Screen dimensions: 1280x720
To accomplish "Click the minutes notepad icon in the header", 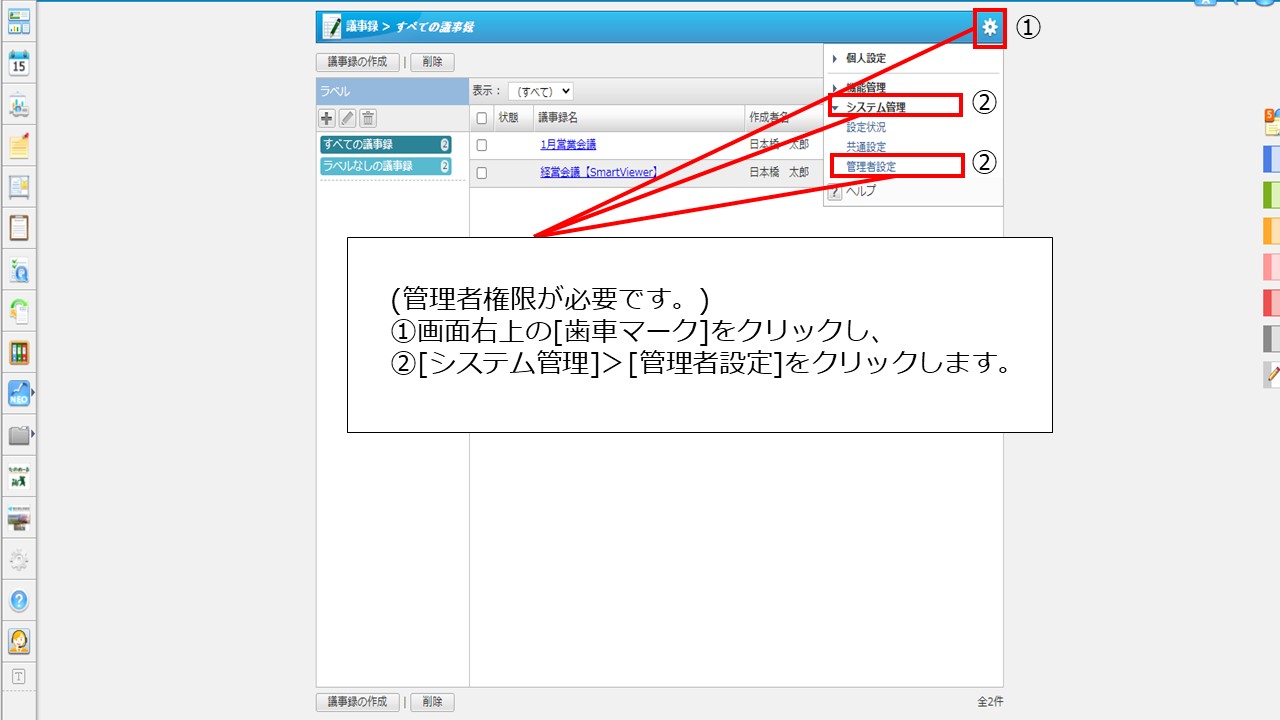I will pyautogui.click(x=332, y=26).
